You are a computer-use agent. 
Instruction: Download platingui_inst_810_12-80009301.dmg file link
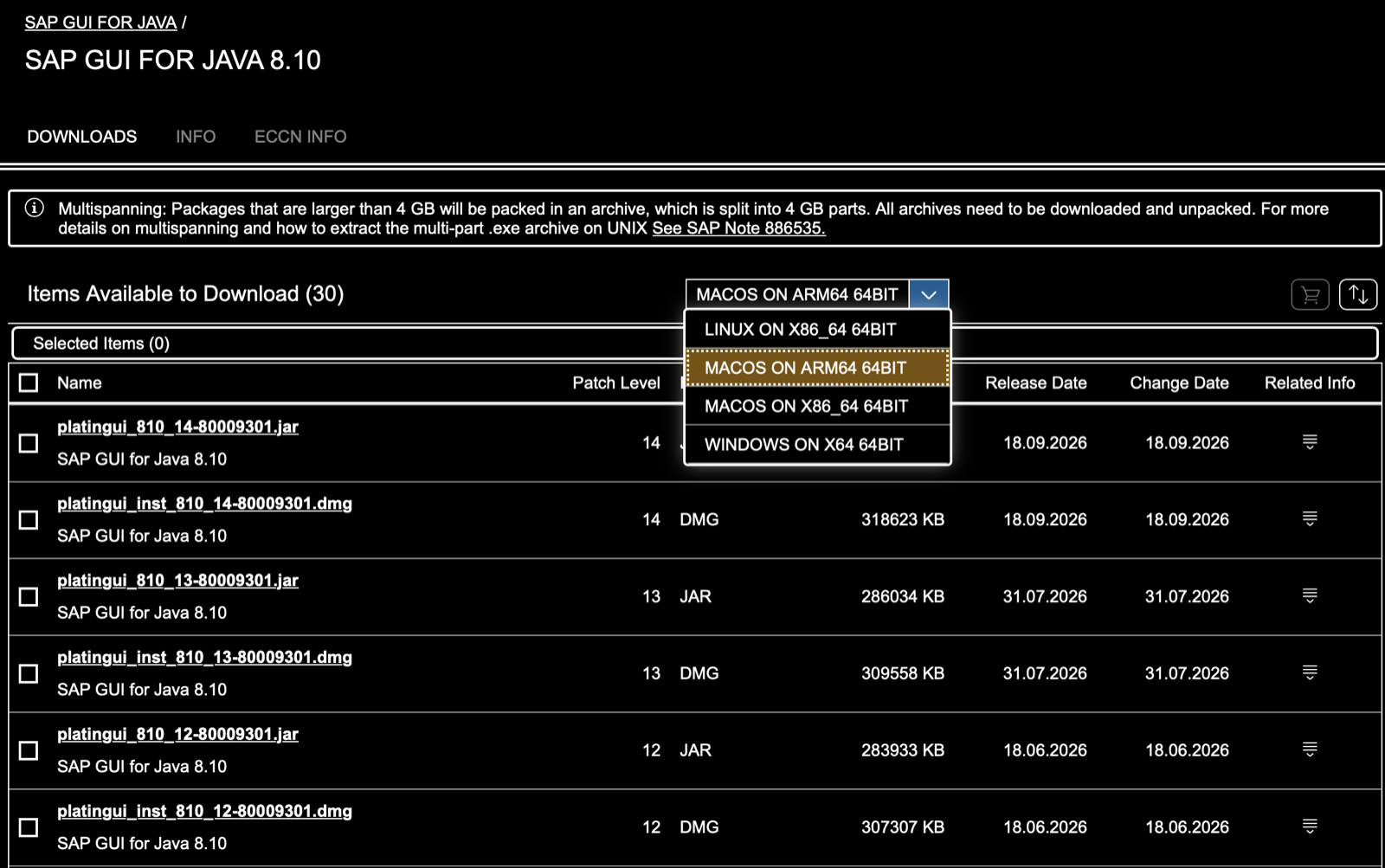coord(204,811)
